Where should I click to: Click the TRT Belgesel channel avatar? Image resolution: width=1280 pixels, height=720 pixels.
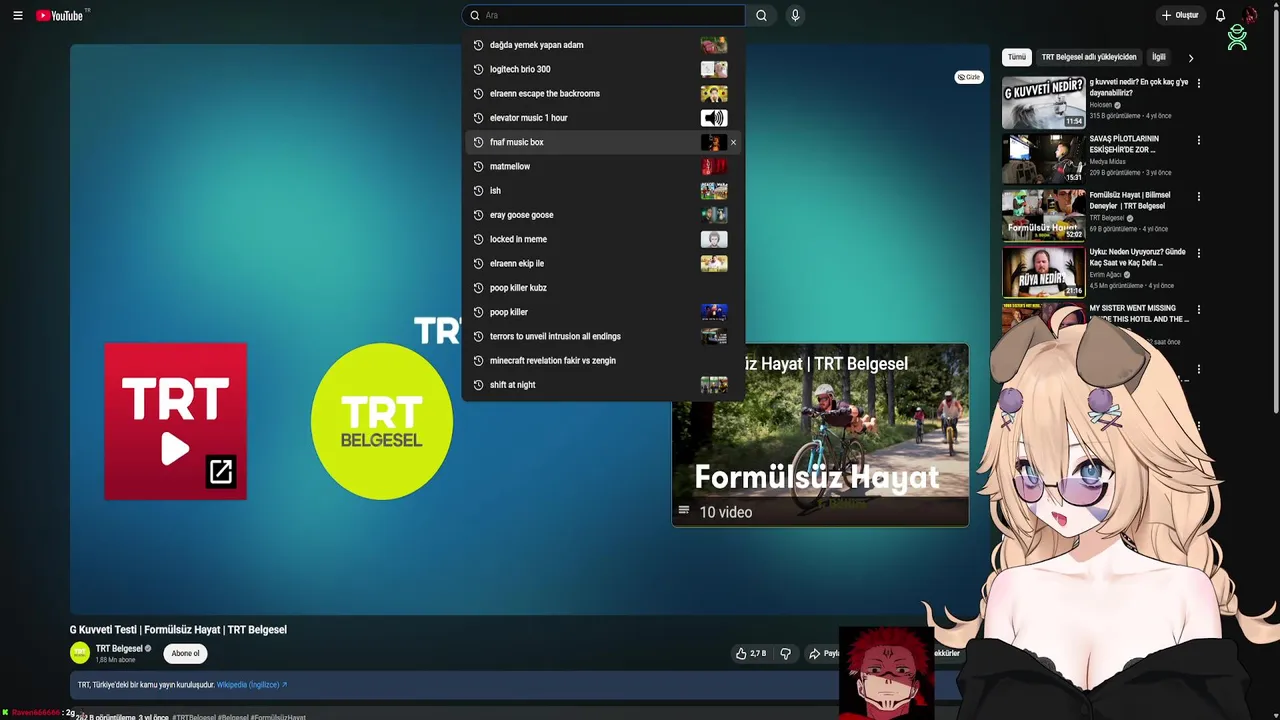pyautogui.click(x=80, y=653)
